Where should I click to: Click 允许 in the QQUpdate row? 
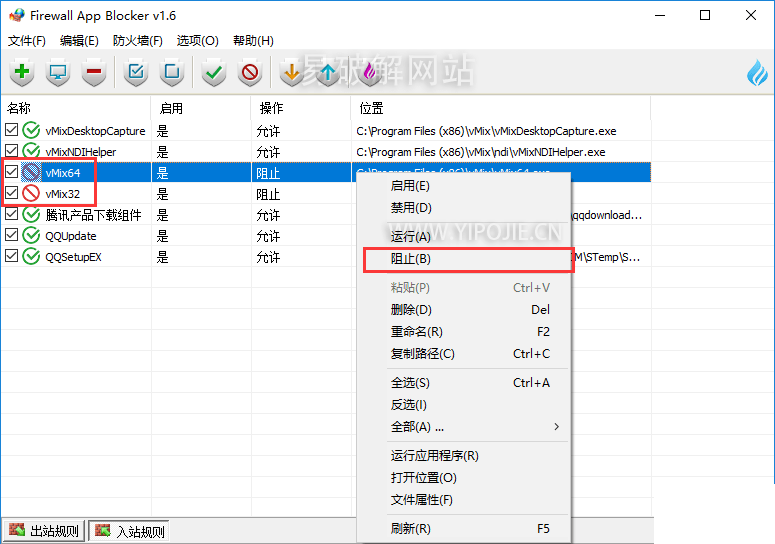pyautogui.click(x=268, y=236)
